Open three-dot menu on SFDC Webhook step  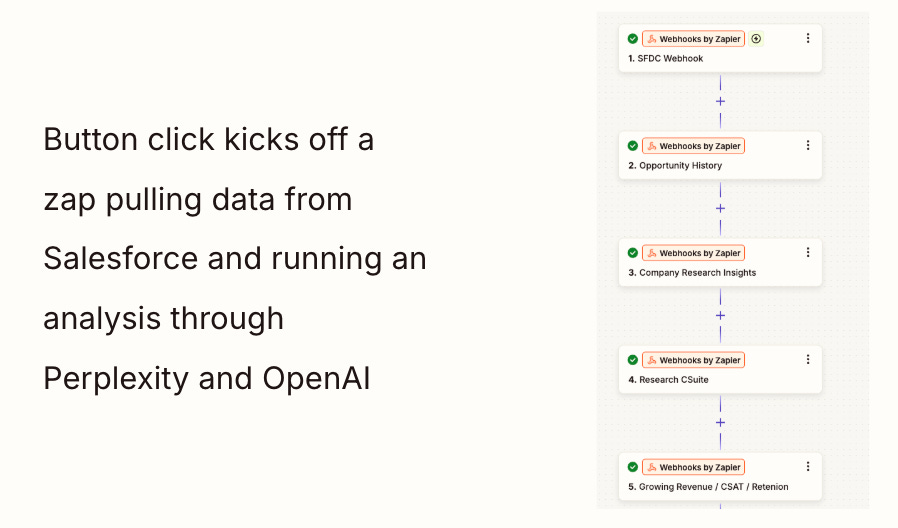point(808,38)
